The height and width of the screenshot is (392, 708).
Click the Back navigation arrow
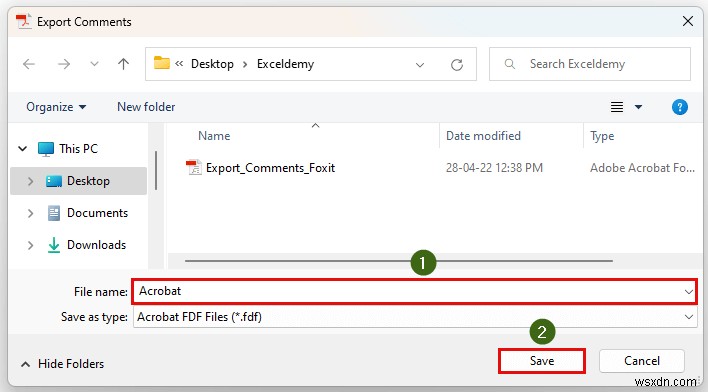coord(29,64)
